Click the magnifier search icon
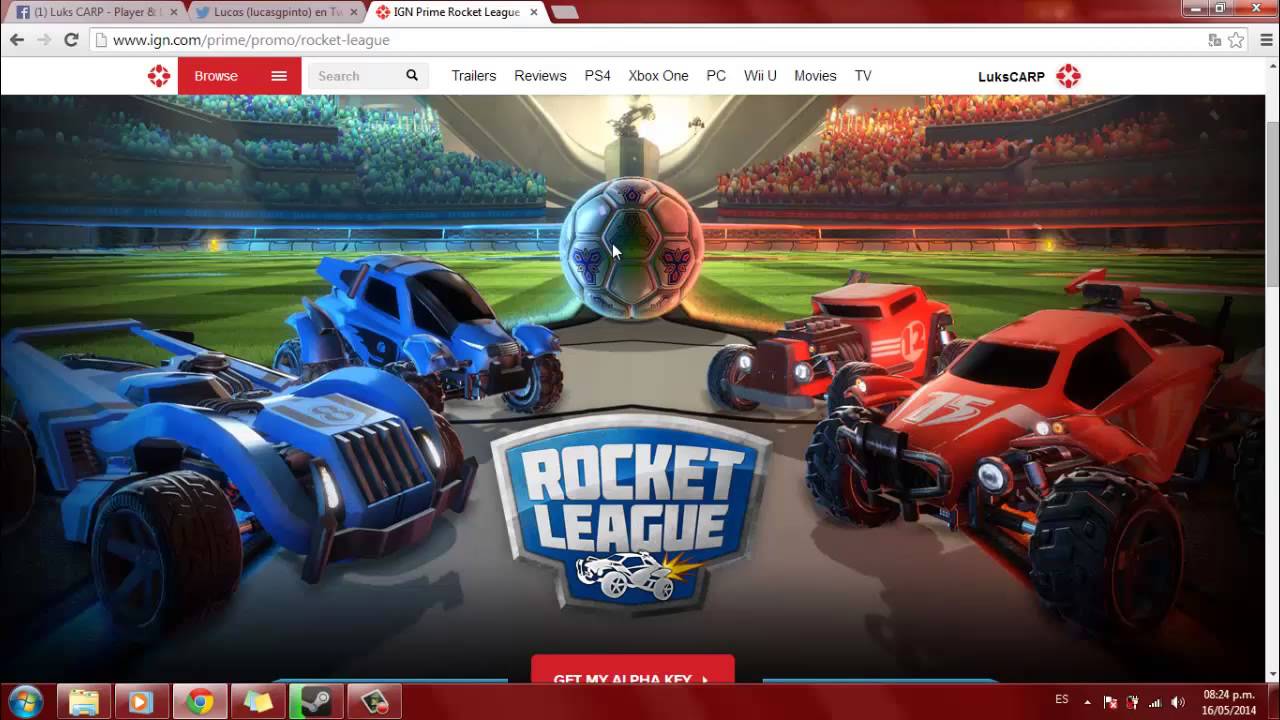The width and height of the screenshot is (1280, 720). point(412,76)
